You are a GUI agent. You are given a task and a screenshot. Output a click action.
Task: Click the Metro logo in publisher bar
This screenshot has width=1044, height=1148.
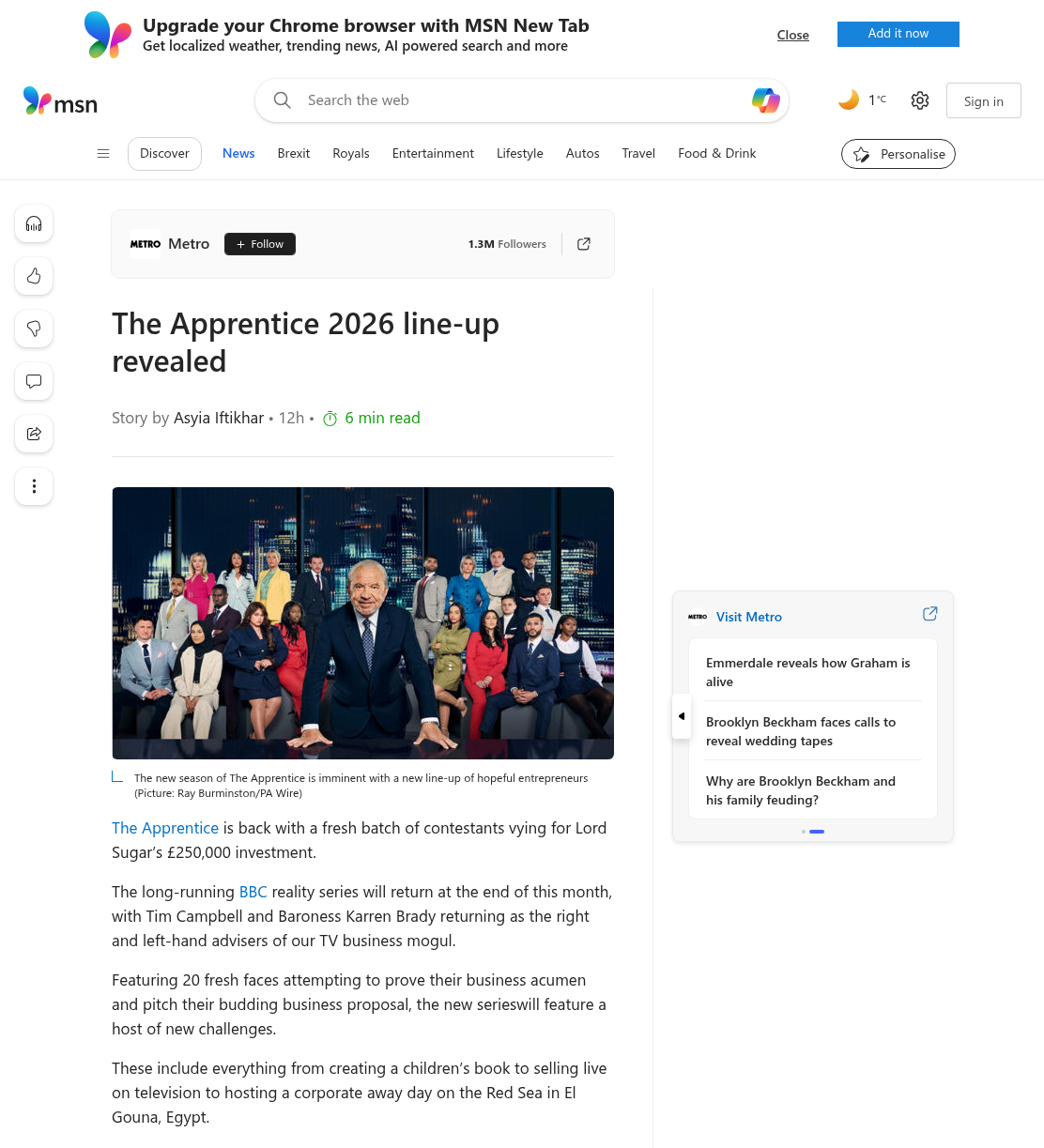[x=146, y=244]
